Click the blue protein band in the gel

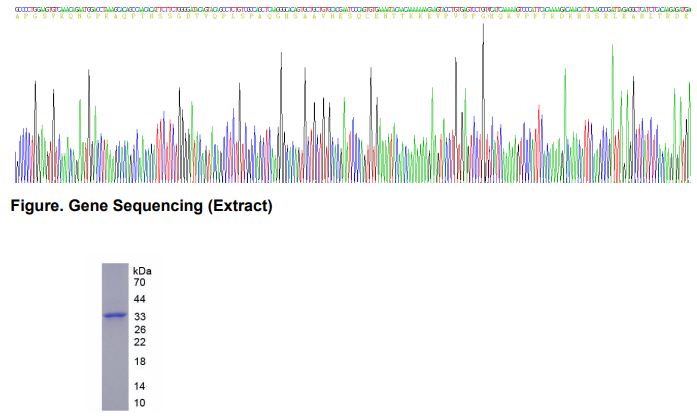point(115,315)
